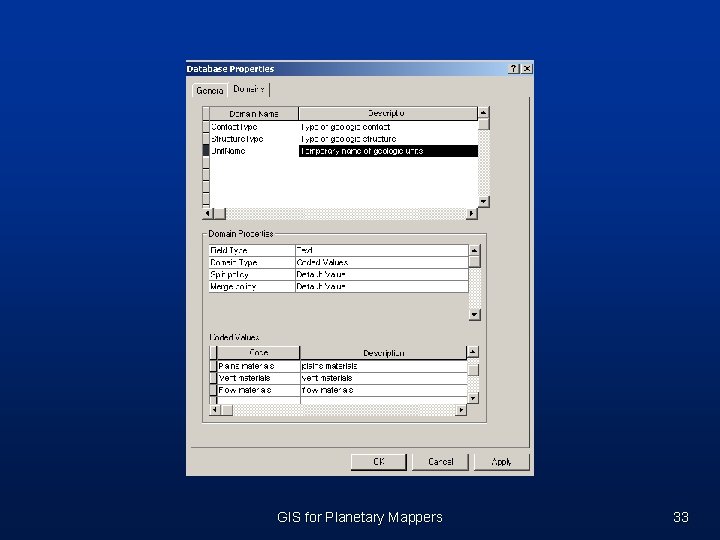The image size is (720, 540).
Task: Click the row selector beside UnitName
Action: pyautogui.click(x=206, y=151)
